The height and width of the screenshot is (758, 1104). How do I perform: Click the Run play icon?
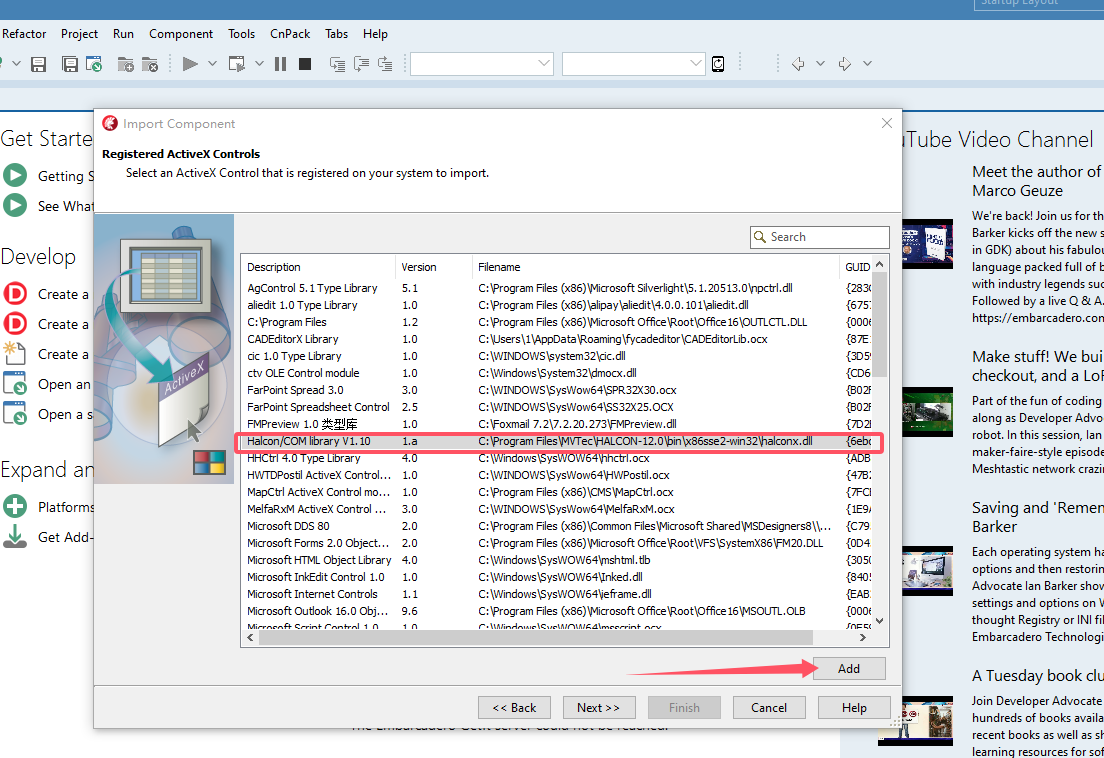[x=190, y=64]
